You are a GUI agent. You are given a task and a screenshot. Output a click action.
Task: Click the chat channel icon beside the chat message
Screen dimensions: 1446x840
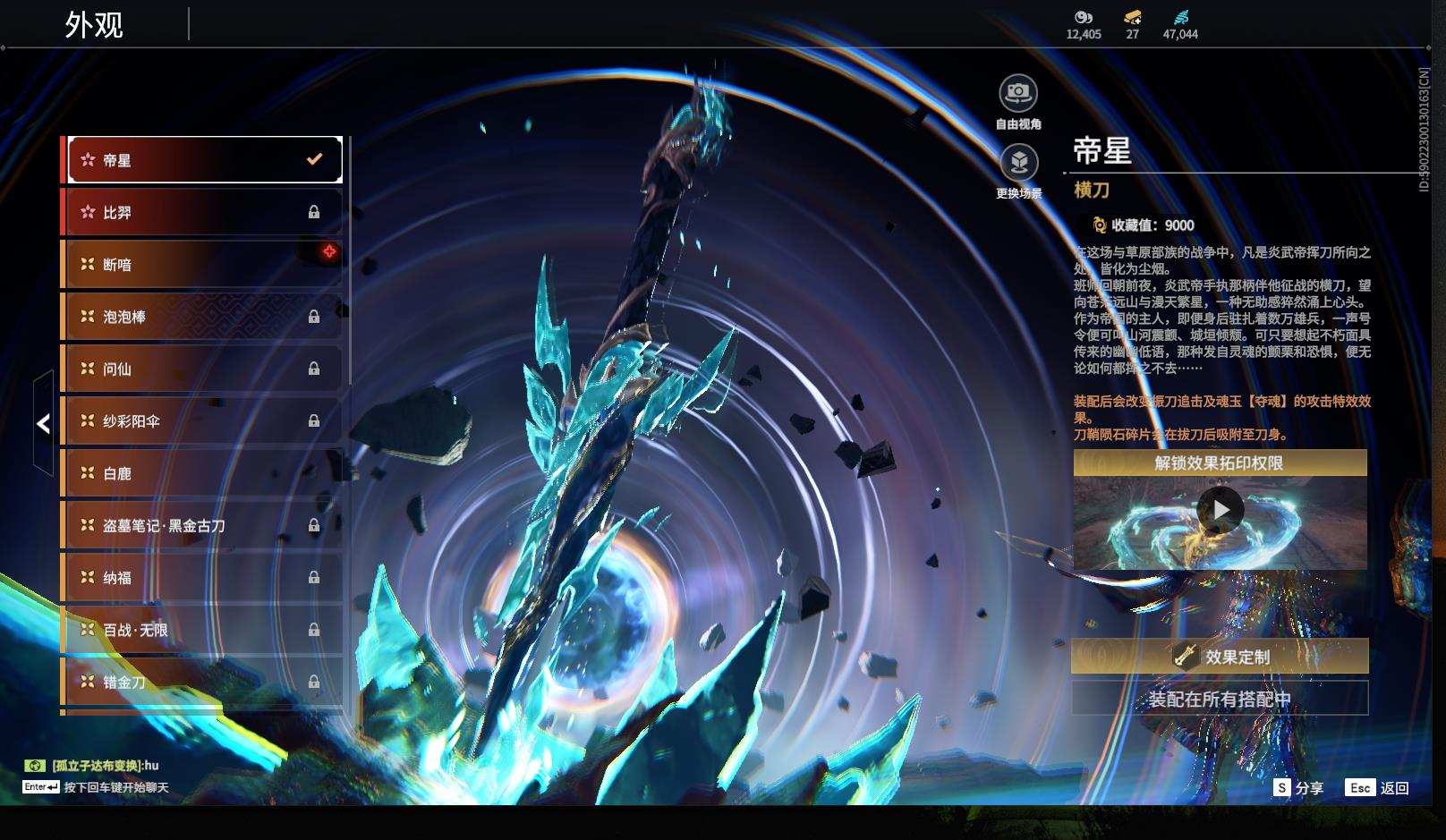[34, 766]
